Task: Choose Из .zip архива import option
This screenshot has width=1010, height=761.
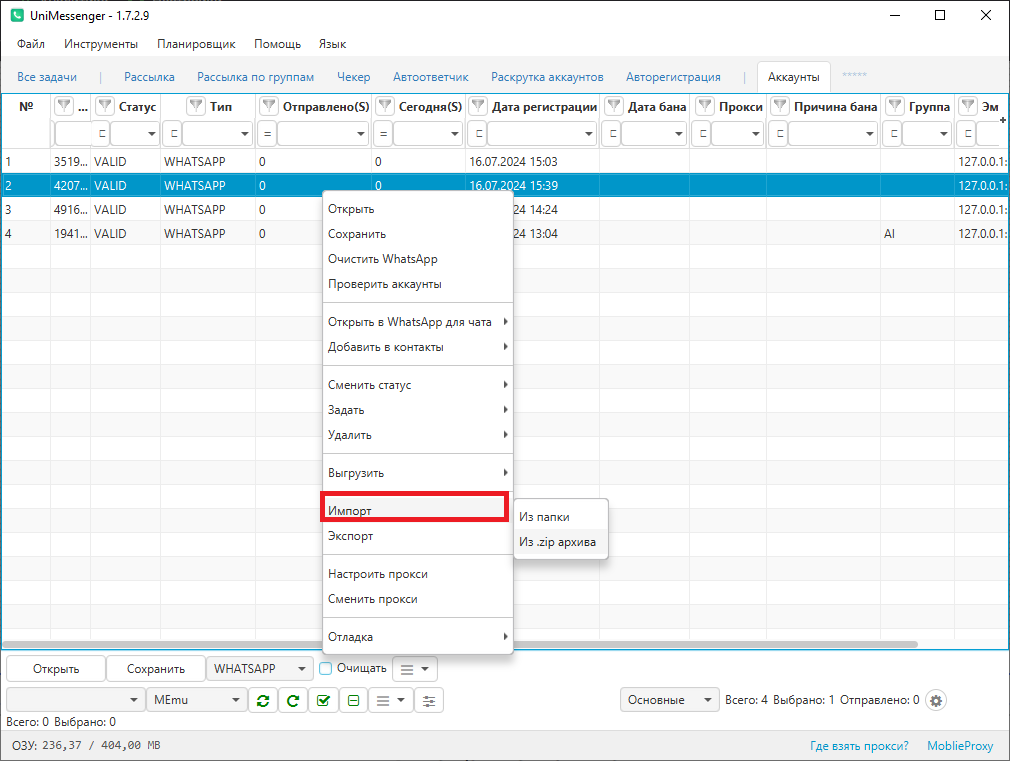Action: [557, 542]
